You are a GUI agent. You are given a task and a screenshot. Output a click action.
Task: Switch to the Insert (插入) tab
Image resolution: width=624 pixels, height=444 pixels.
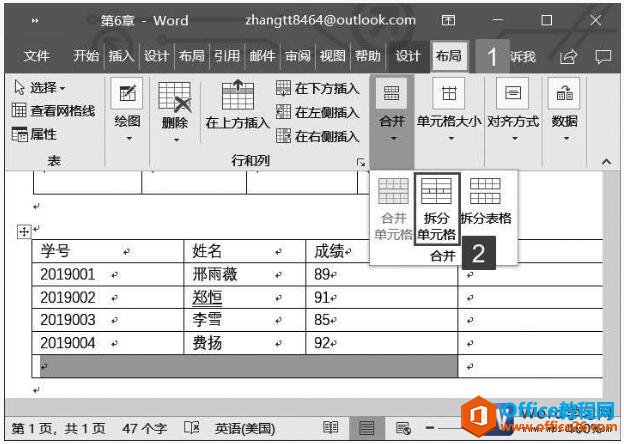coord(121,56)
